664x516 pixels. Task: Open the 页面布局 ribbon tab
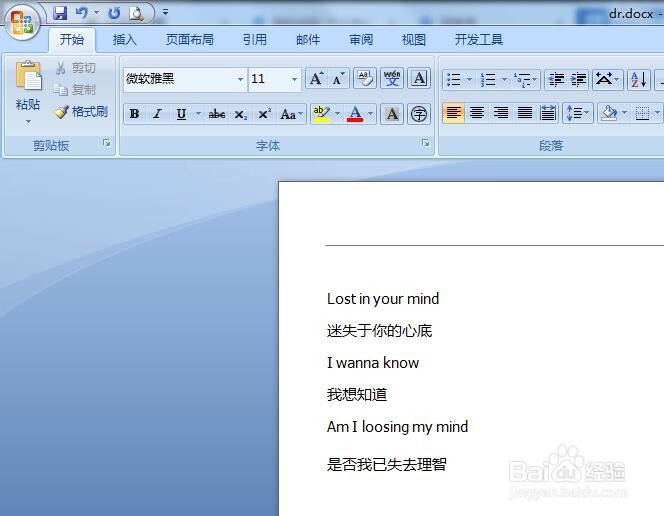point(189,40)
